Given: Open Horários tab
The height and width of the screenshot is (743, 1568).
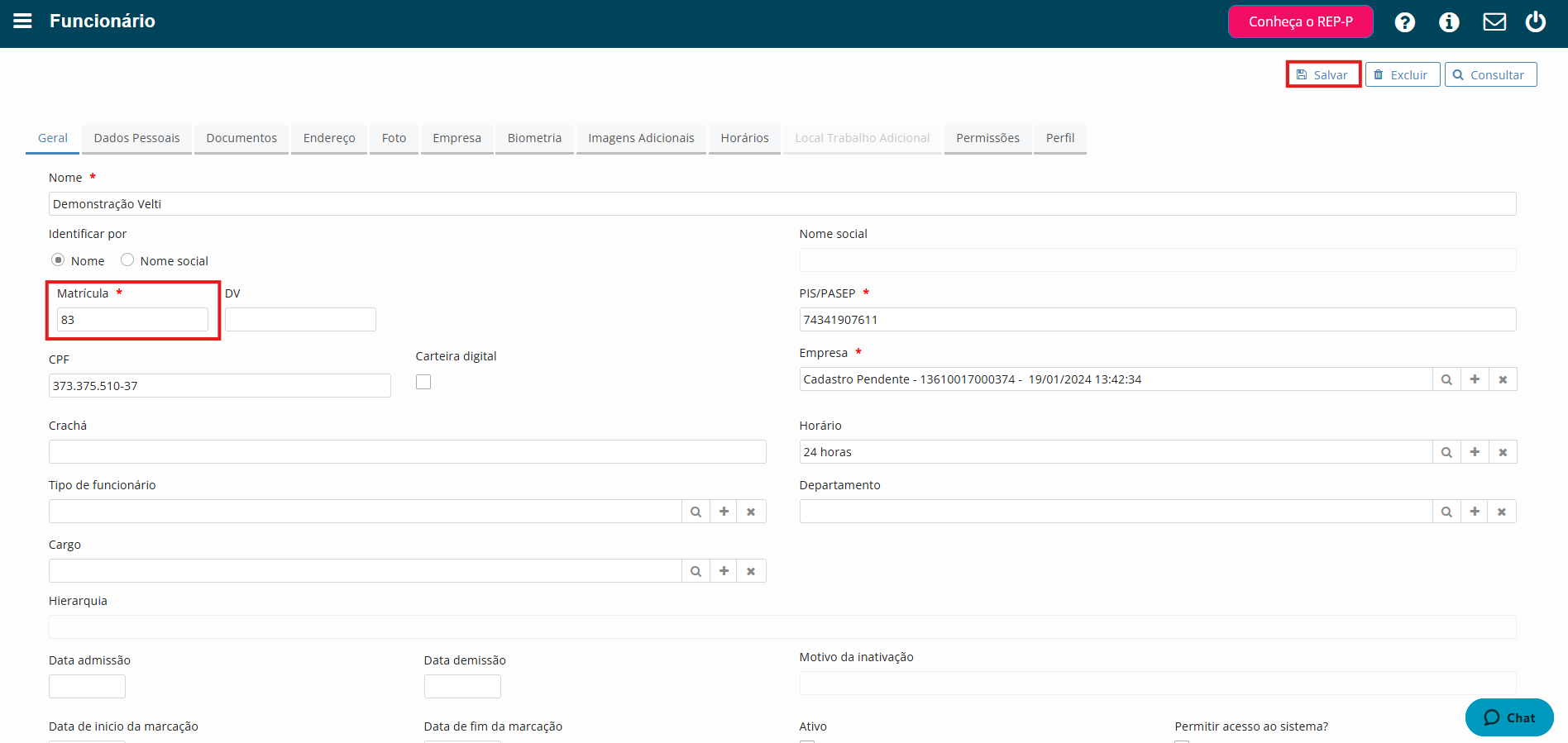Looking at the screenshot, I should [744, 138].
